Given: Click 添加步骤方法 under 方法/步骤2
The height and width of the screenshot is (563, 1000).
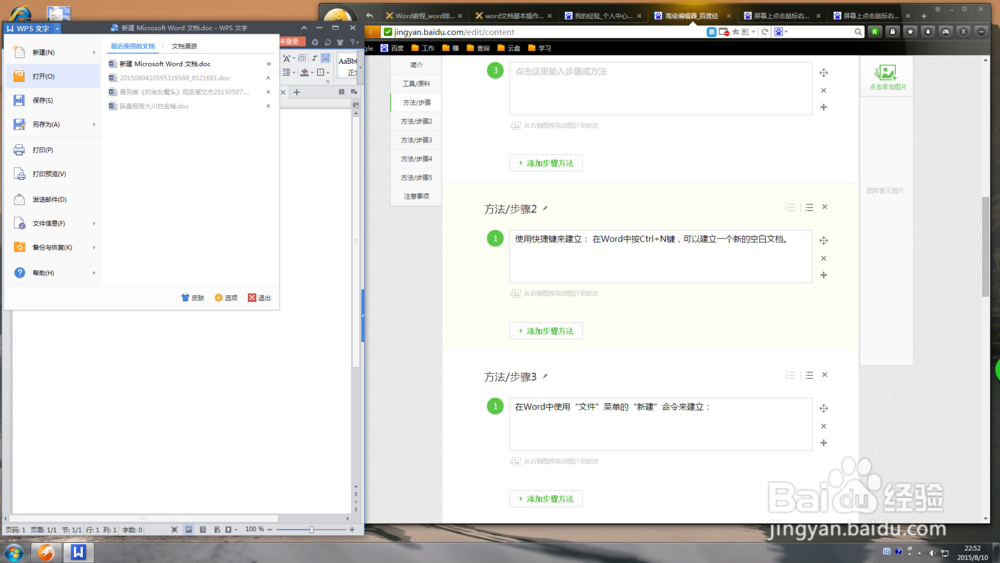Looking at the screenshot, I should pos(546,331).
